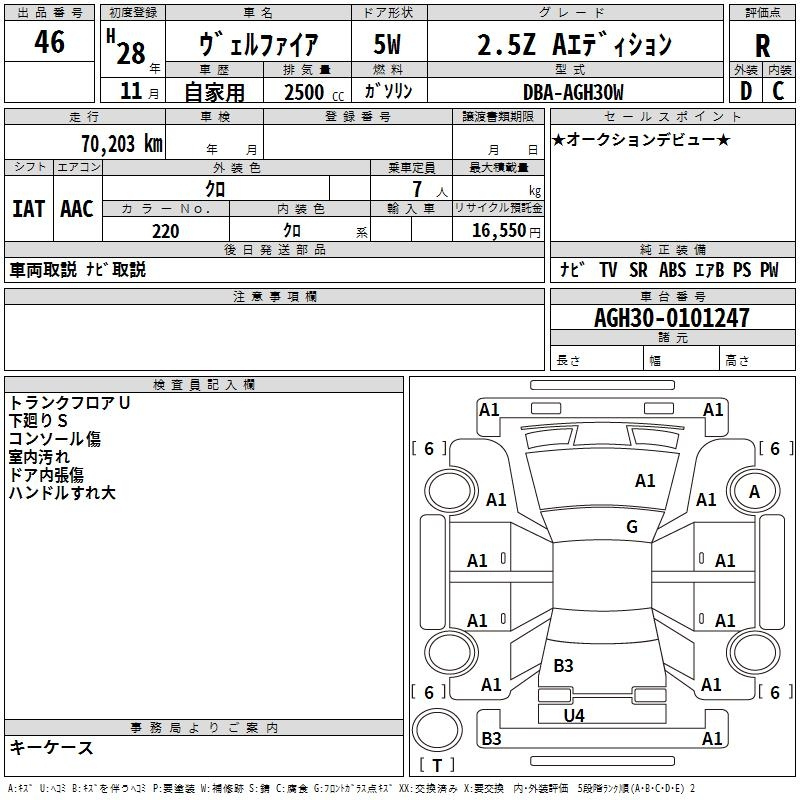The width and height of the screenshot is (800, 800).
Task: Select the interior grade C cell
Action: [x=778, y=91]
